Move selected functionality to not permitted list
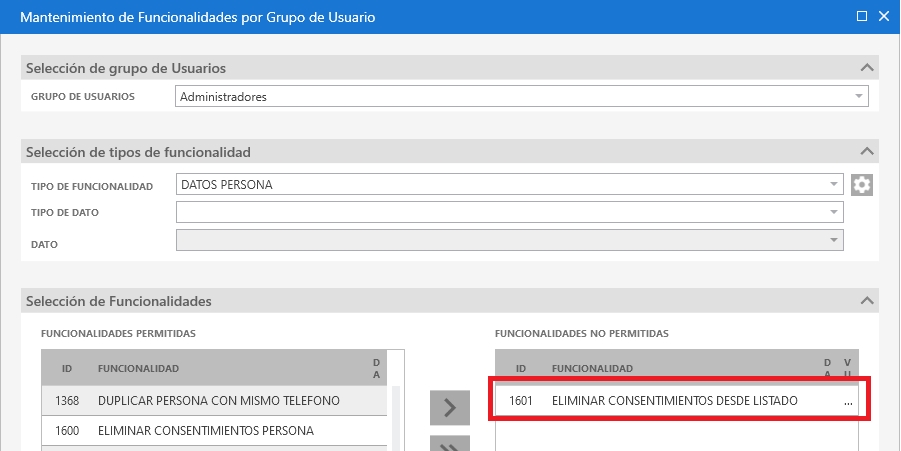 pyautogui.click(x=450, y=408)
